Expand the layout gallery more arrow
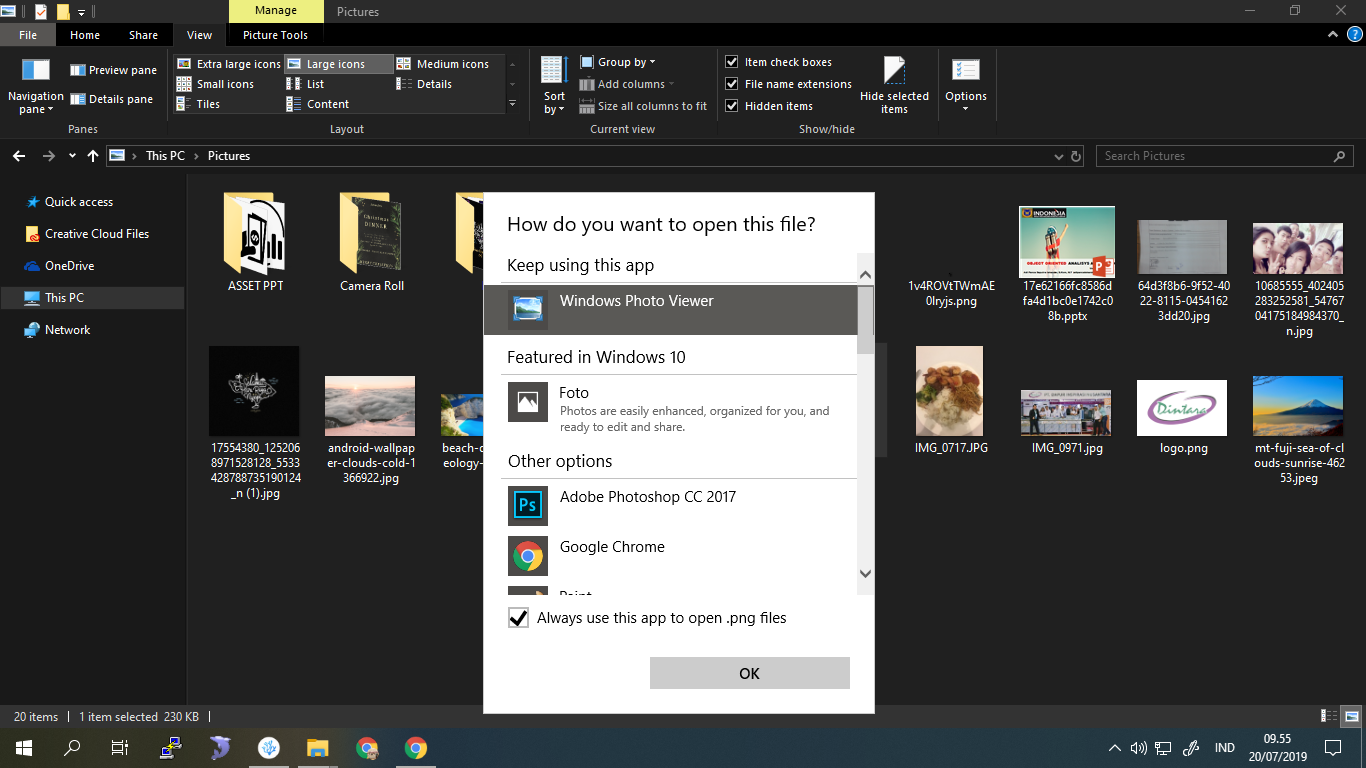The image size is (1366, 768). (512, 103)
